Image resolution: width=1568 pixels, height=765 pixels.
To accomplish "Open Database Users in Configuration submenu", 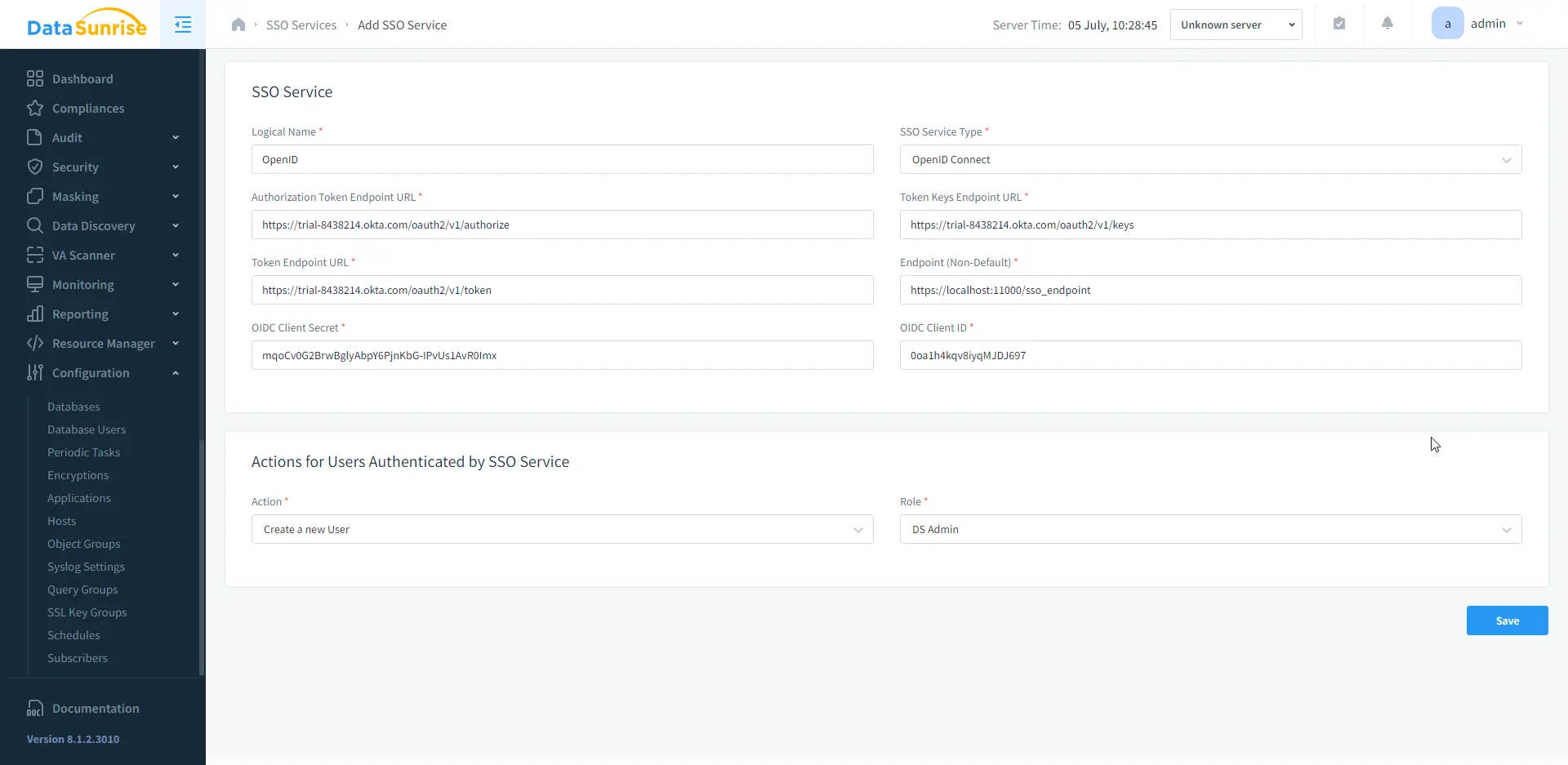I will [x=87, y=429].
